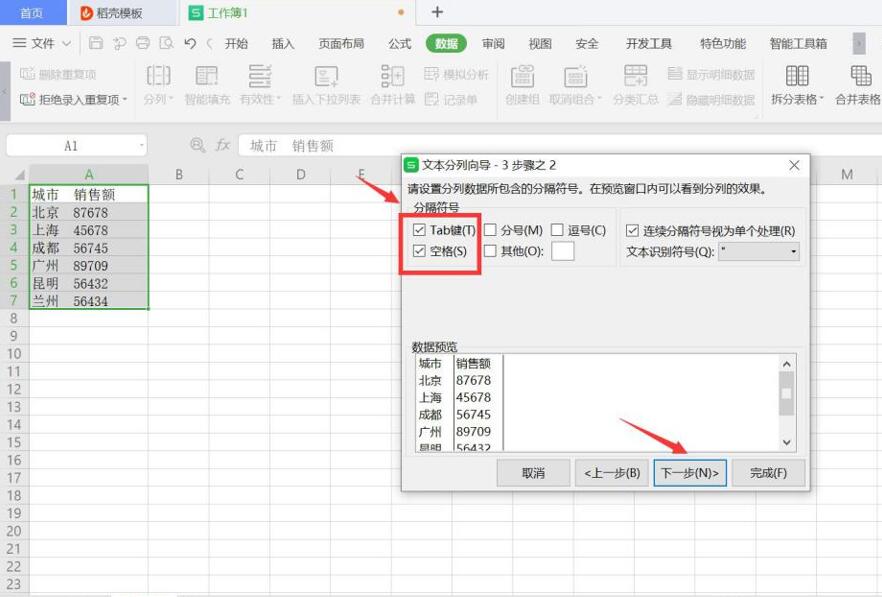Open the 安全 ribbon tab
Viewport: 882px width, 597px height.
click(x=587, y=43)
